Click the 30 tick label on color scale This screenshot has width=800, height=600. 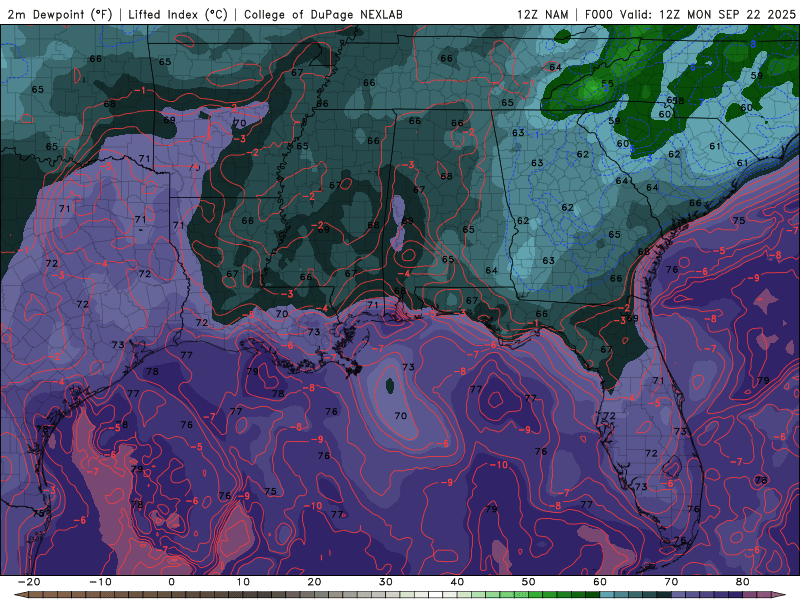(386, 582)
